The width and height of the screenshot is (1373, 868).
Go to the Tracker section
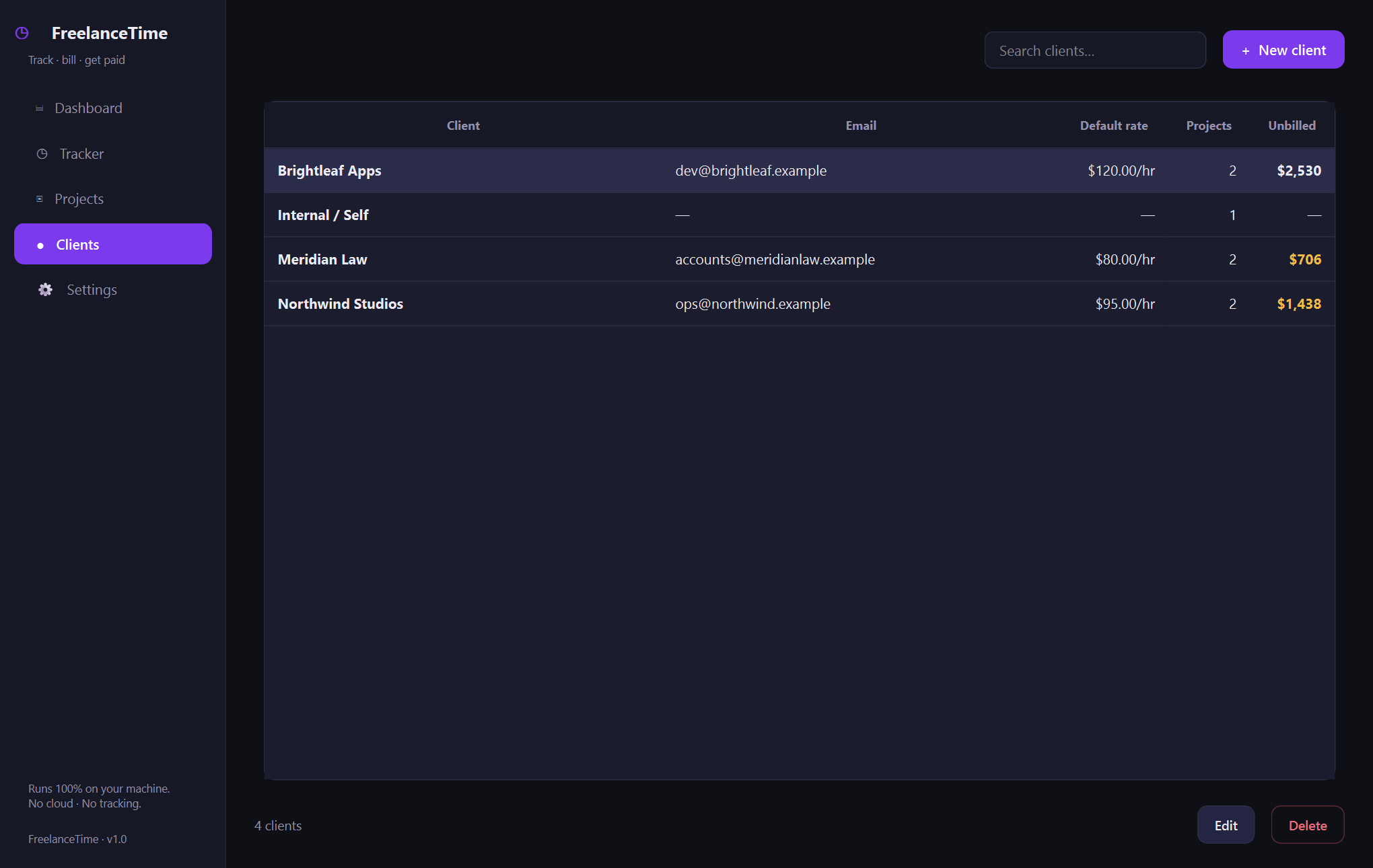[113, 154]
